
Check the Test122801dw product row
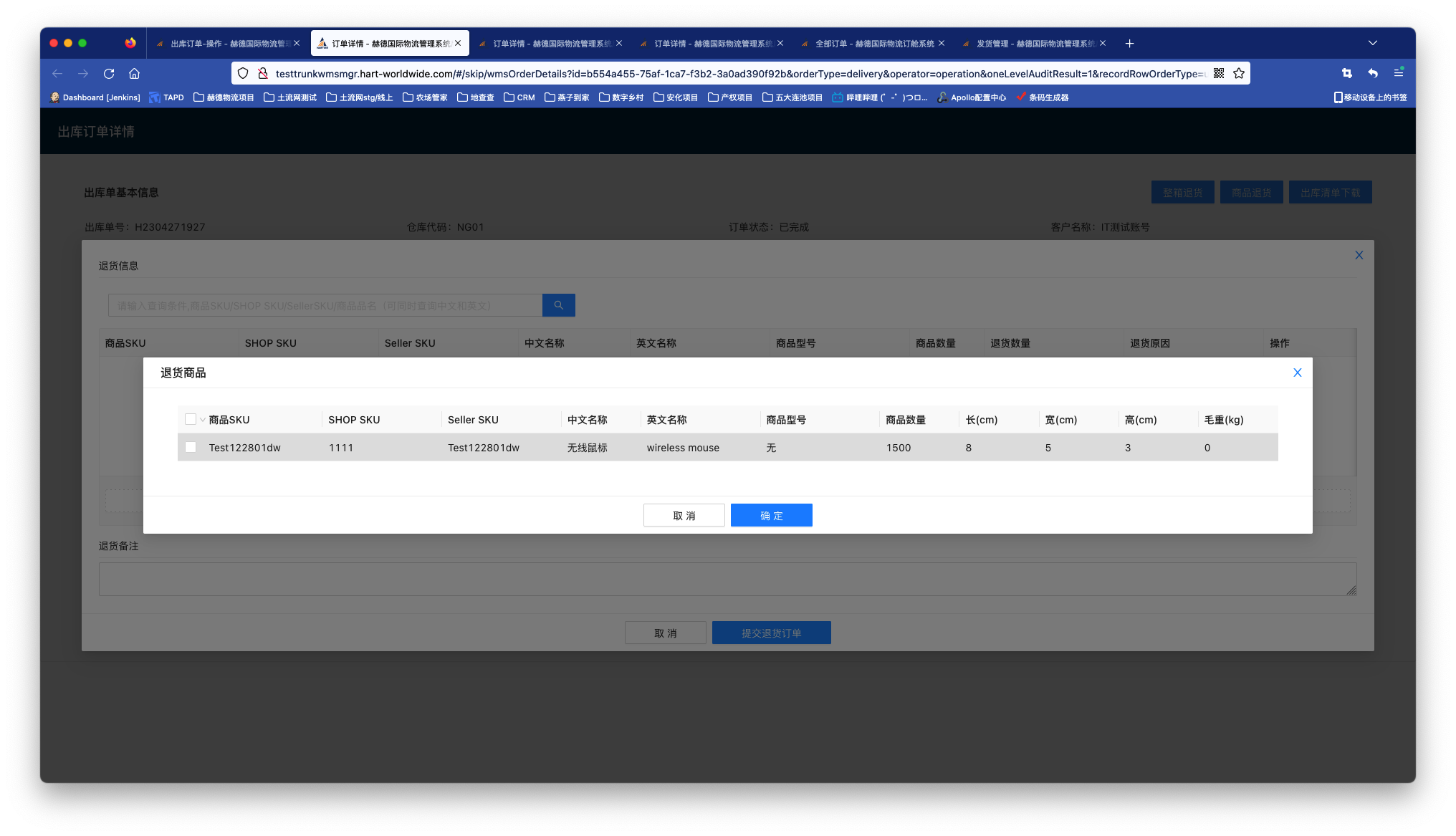(x=191, y=448)
